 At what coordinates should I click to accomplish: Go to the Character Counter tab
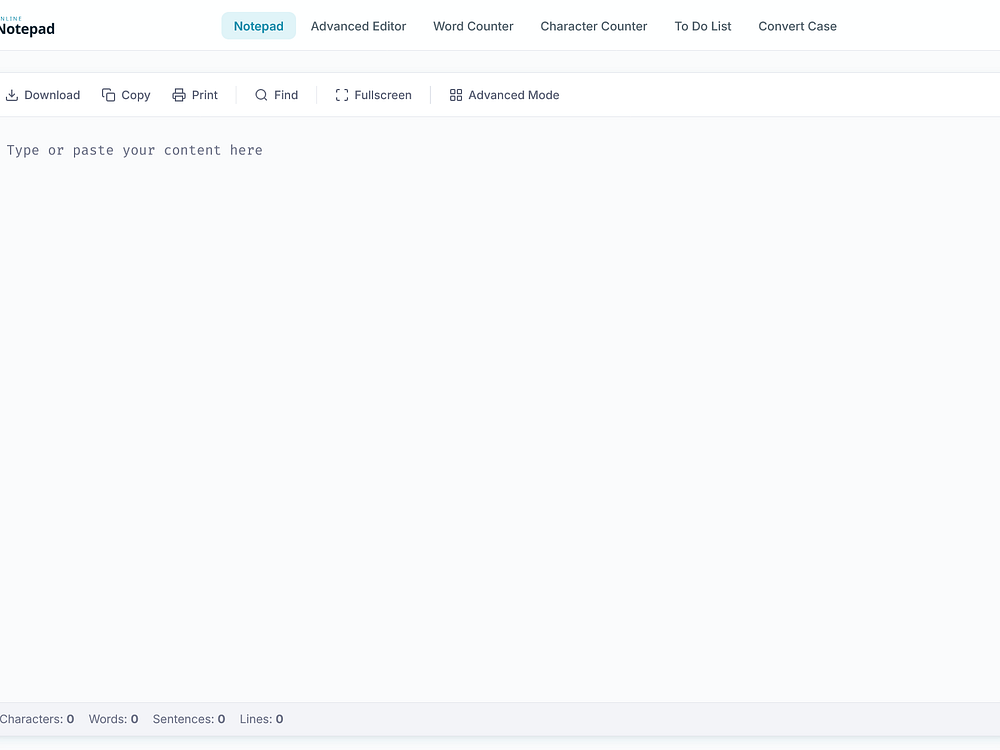pos(594,26)
